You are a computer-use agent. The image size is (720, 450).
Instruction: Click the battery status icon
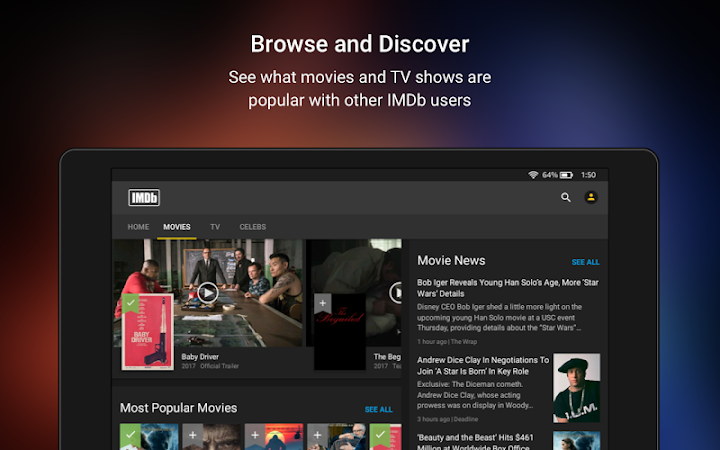click(x=566, y=175)
